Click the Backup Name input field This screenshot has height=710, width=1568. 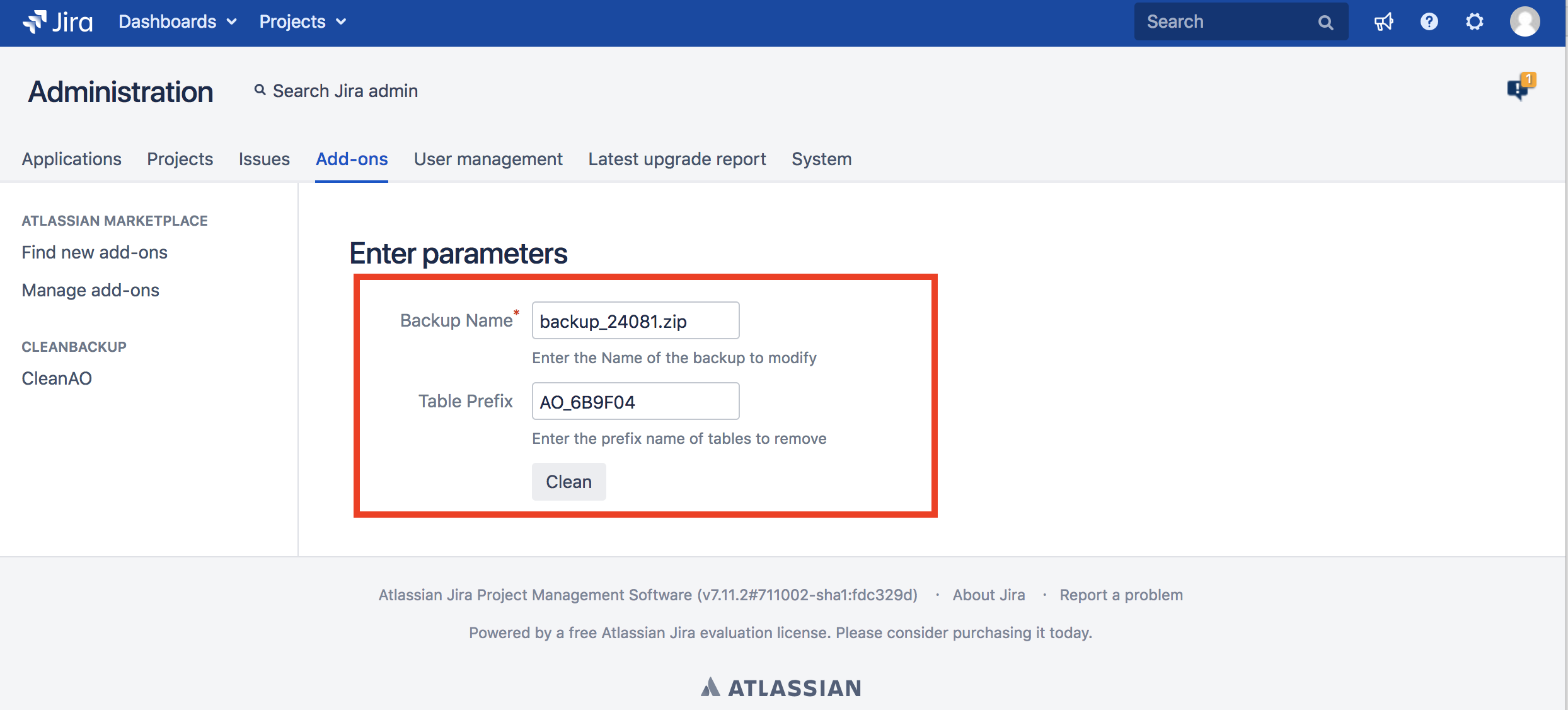click(635, 321)
